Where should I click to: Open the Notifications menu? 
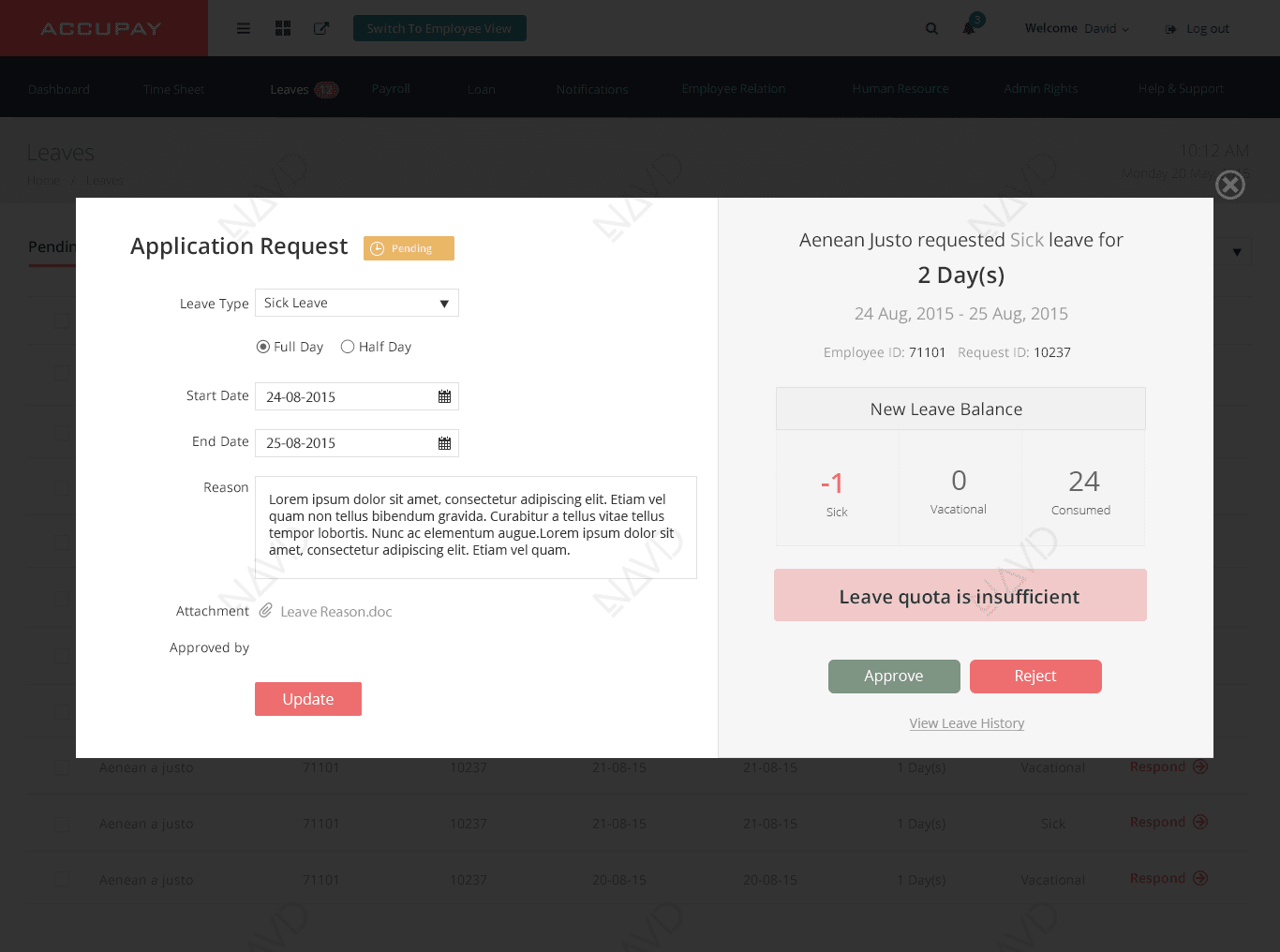click(592, 89)
